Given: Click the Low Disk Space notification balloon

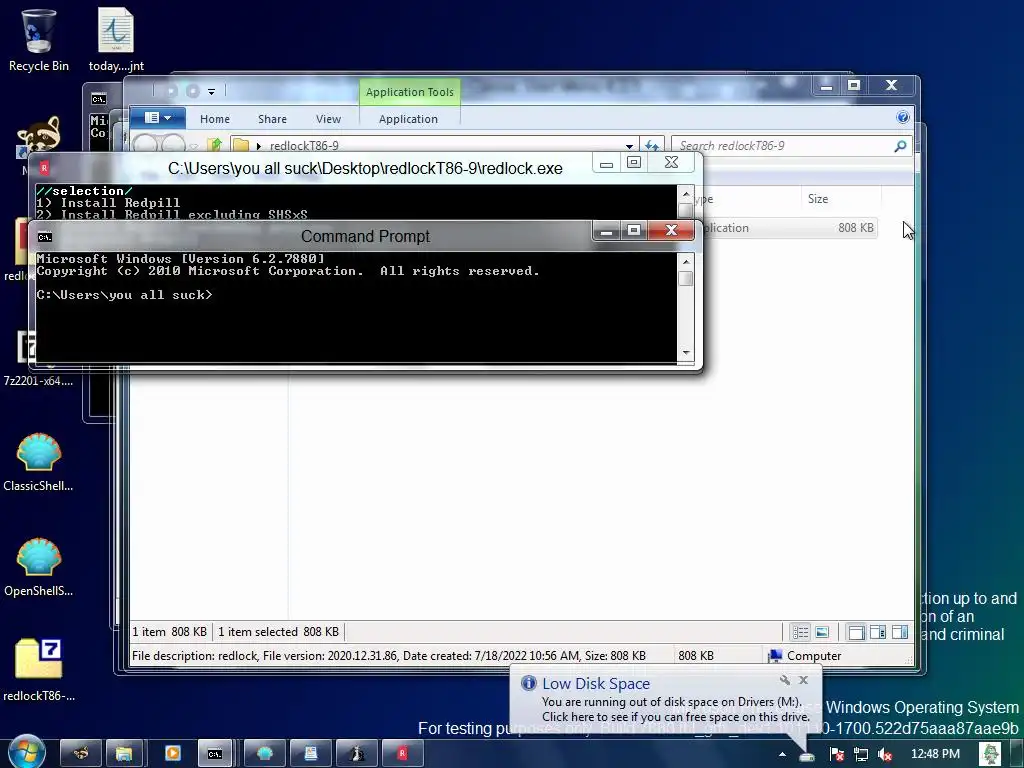Looking at the screenshot, I should [665, 699].
